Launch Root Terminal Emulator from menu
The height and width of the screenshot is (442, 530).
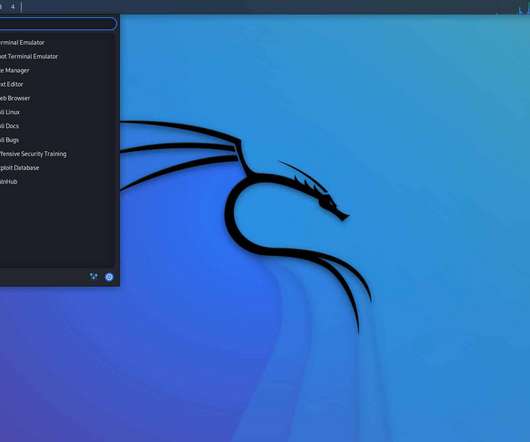29,56
